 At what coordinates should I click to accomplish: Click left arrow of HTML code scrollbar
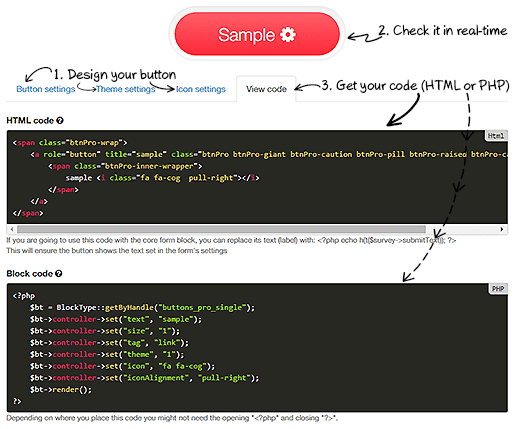coord(12,229)
